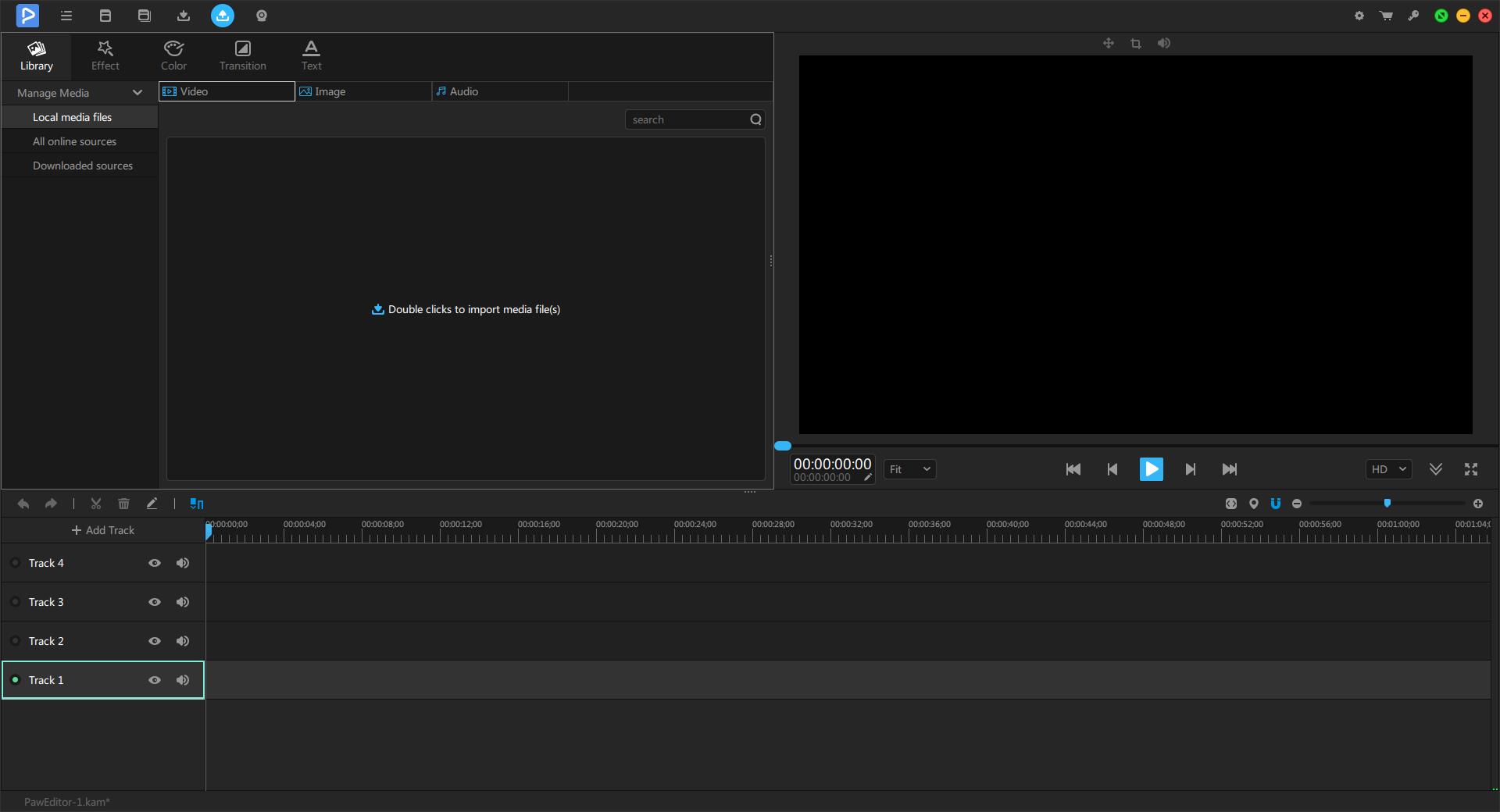This screenshot has height=812, width=1500.
Task: Click the Add Track button
Action: [103, 530]
